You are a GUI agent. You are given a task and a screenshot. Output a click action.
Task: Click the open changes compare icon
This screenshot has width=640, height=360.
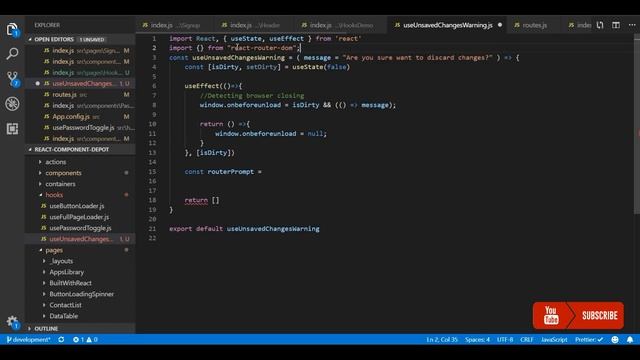[600, 25]
